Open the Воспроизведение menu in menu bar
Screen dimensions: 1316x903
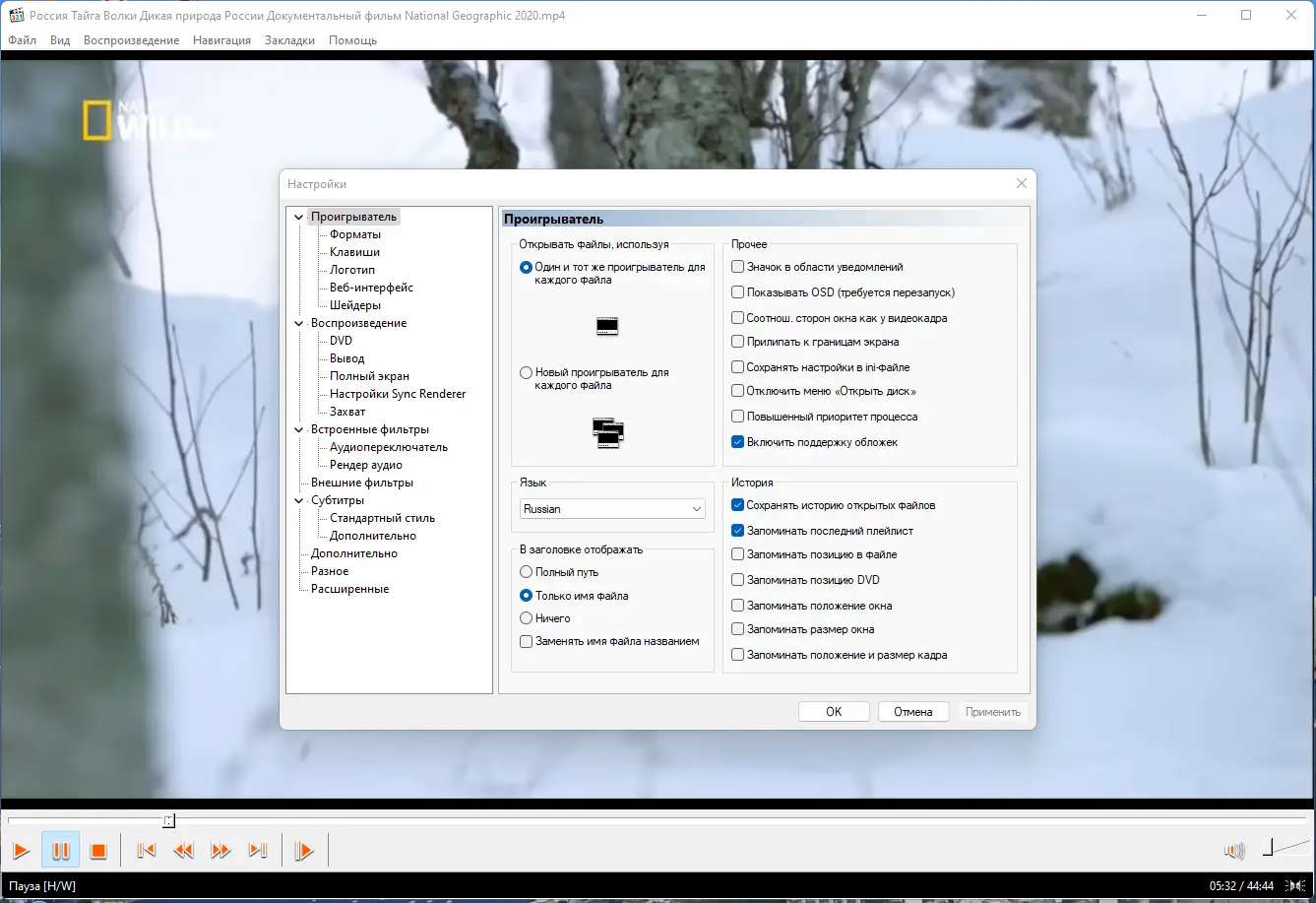(x=132, y=40)
